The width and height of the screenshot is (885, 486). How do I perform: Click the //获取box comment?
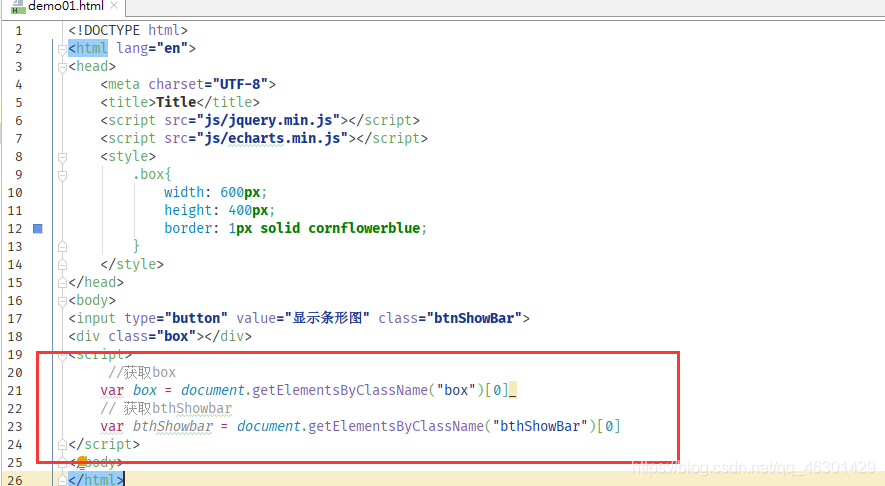(142, 373)
